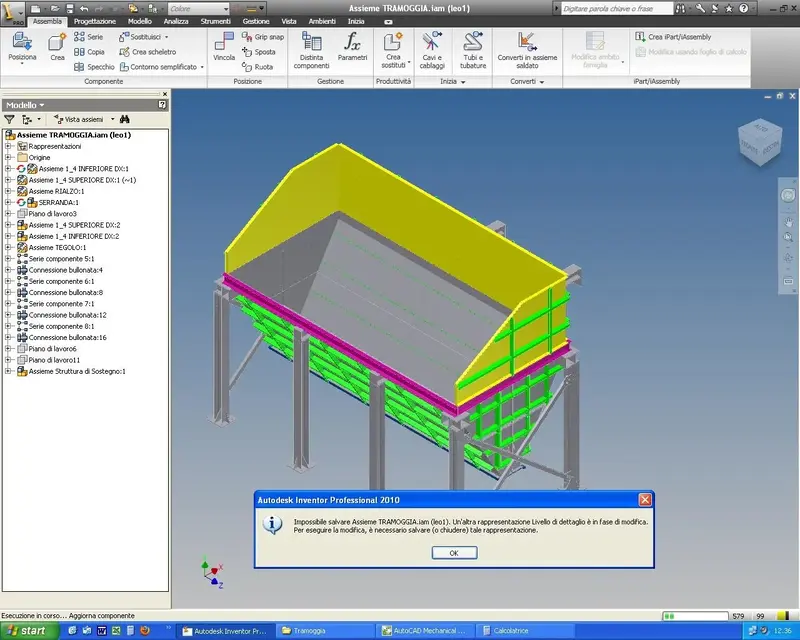Screen dimensions: 800x640
Task: Select the Ruota rotate tool
Action: pyautogui.click(x=258, y=67)
